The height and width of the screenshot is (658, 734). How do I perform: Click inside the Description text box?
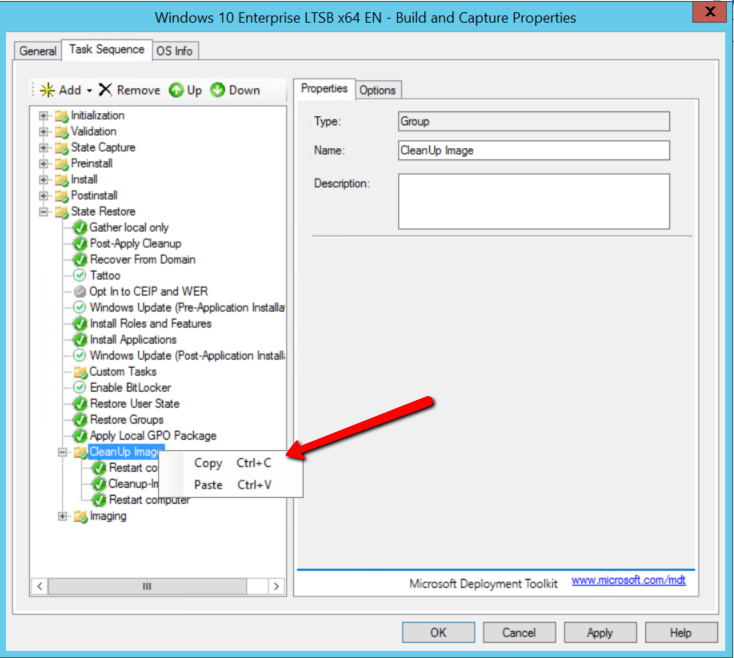(533, 201)
